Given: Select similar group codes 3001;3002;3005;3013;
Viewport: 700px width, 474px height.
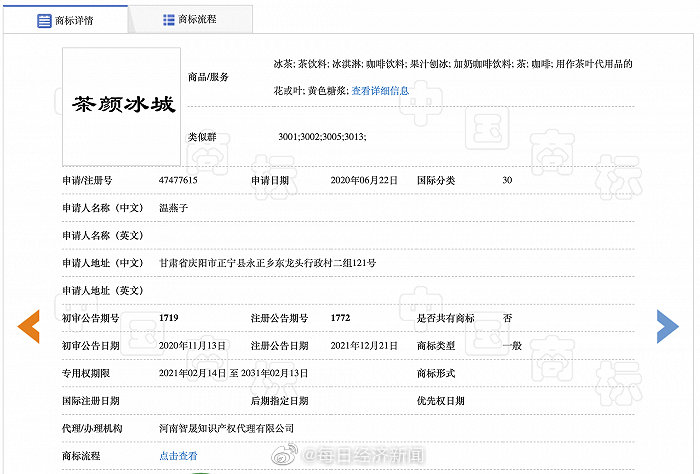Looking at the screenshot, I should point(322,137).
